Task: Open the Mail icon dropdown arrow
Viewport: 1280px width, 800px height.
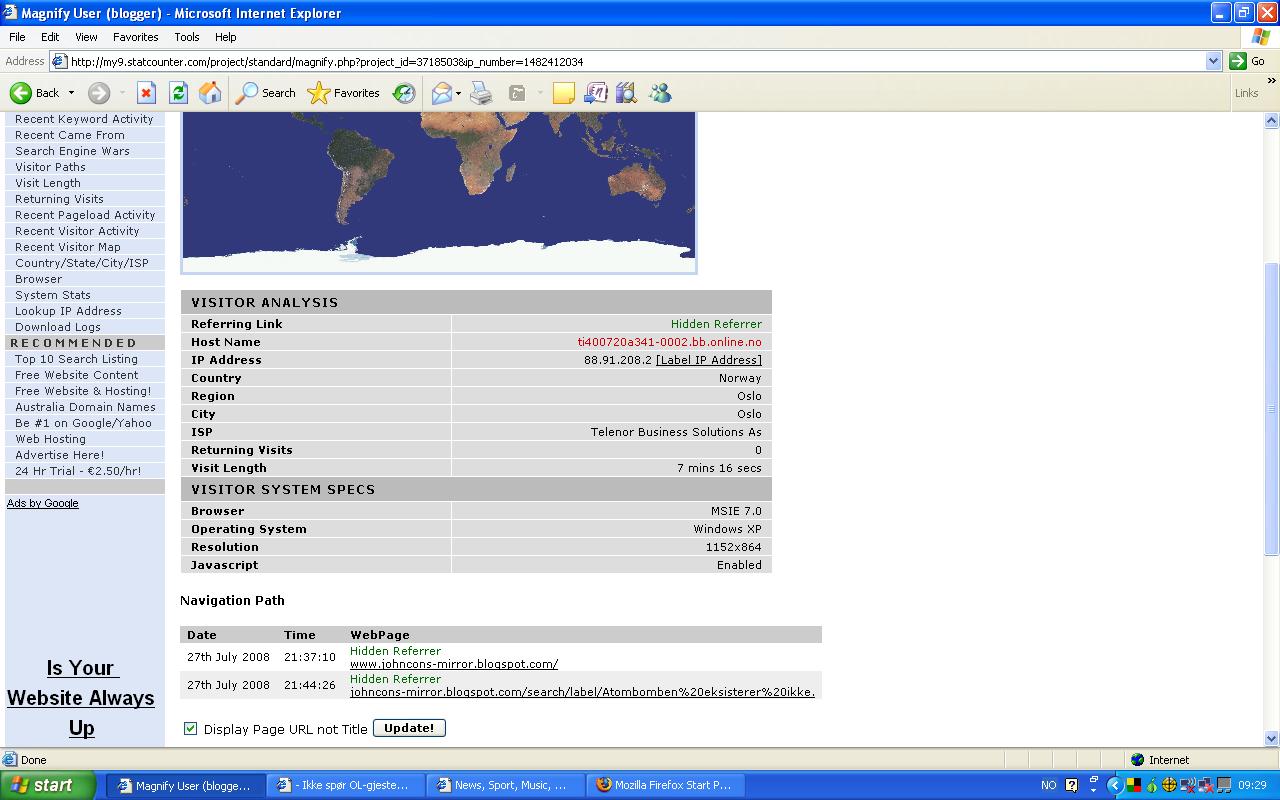Action: click(x=458, y=93)
